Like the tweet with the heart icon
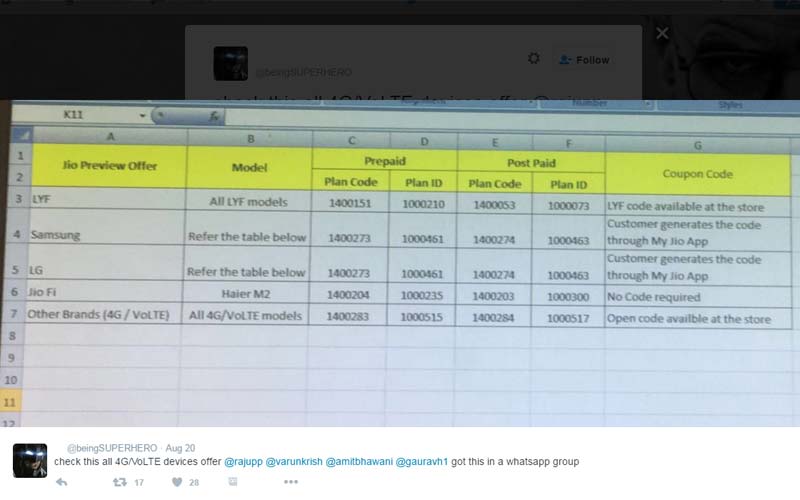The width and height of the screenshot is (800, 500). coord(177,482)
